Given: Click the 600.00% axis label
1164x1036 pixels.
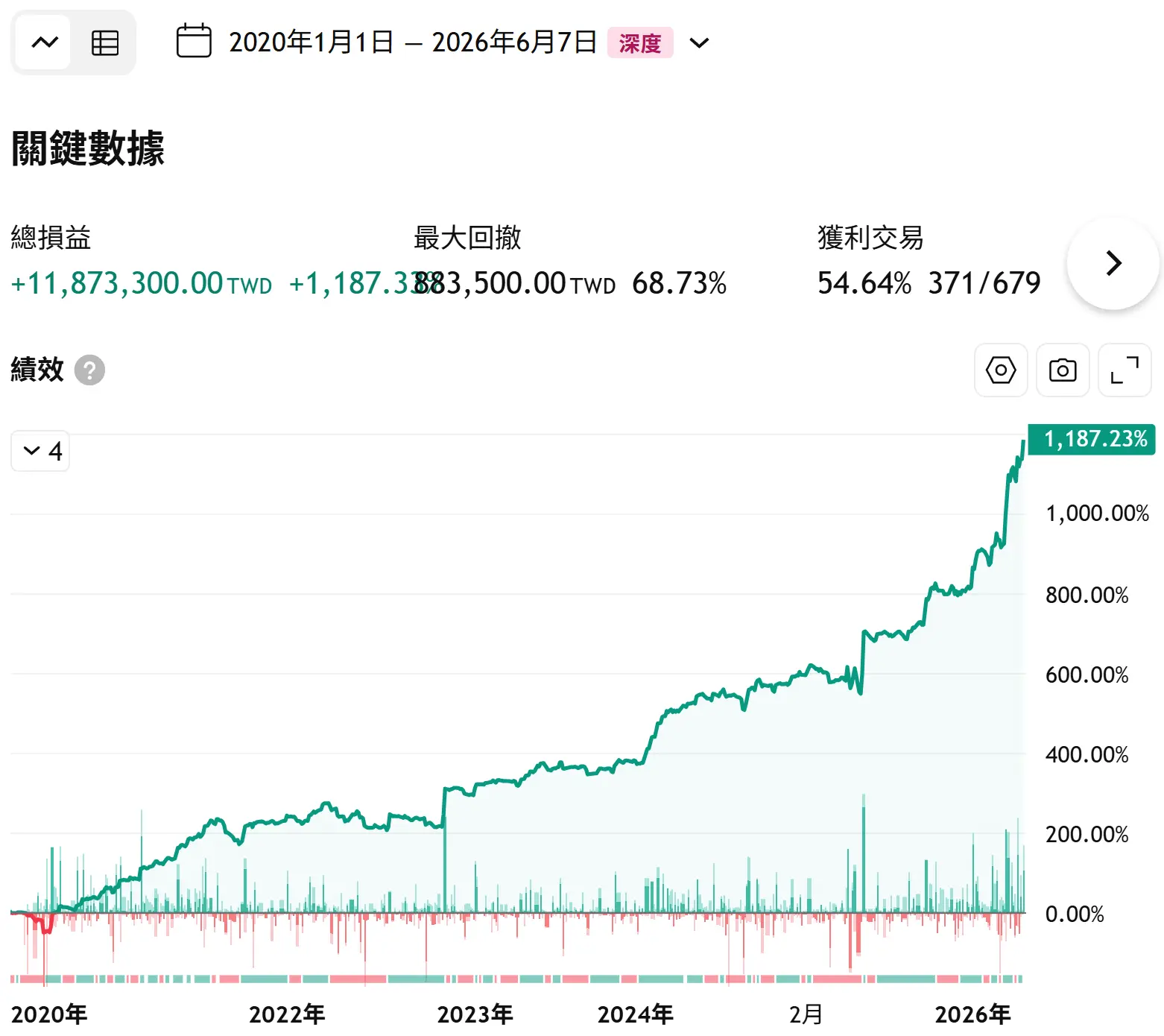Looking at the screenshot, I should pos(1086,675).
